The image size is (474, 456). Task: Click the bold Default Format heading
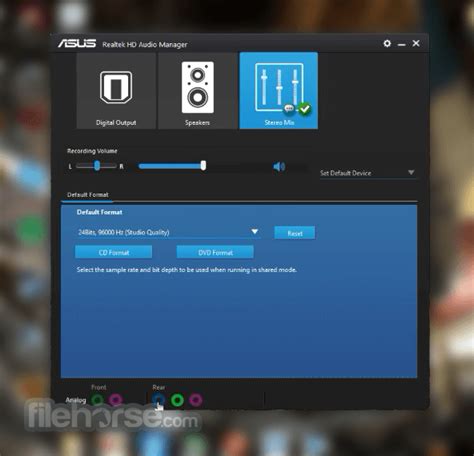(99, 212)
